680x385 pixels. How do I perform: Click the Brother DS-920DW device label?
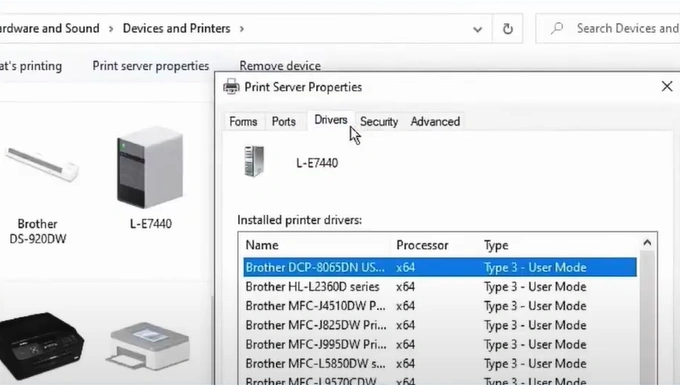[38, 232]
